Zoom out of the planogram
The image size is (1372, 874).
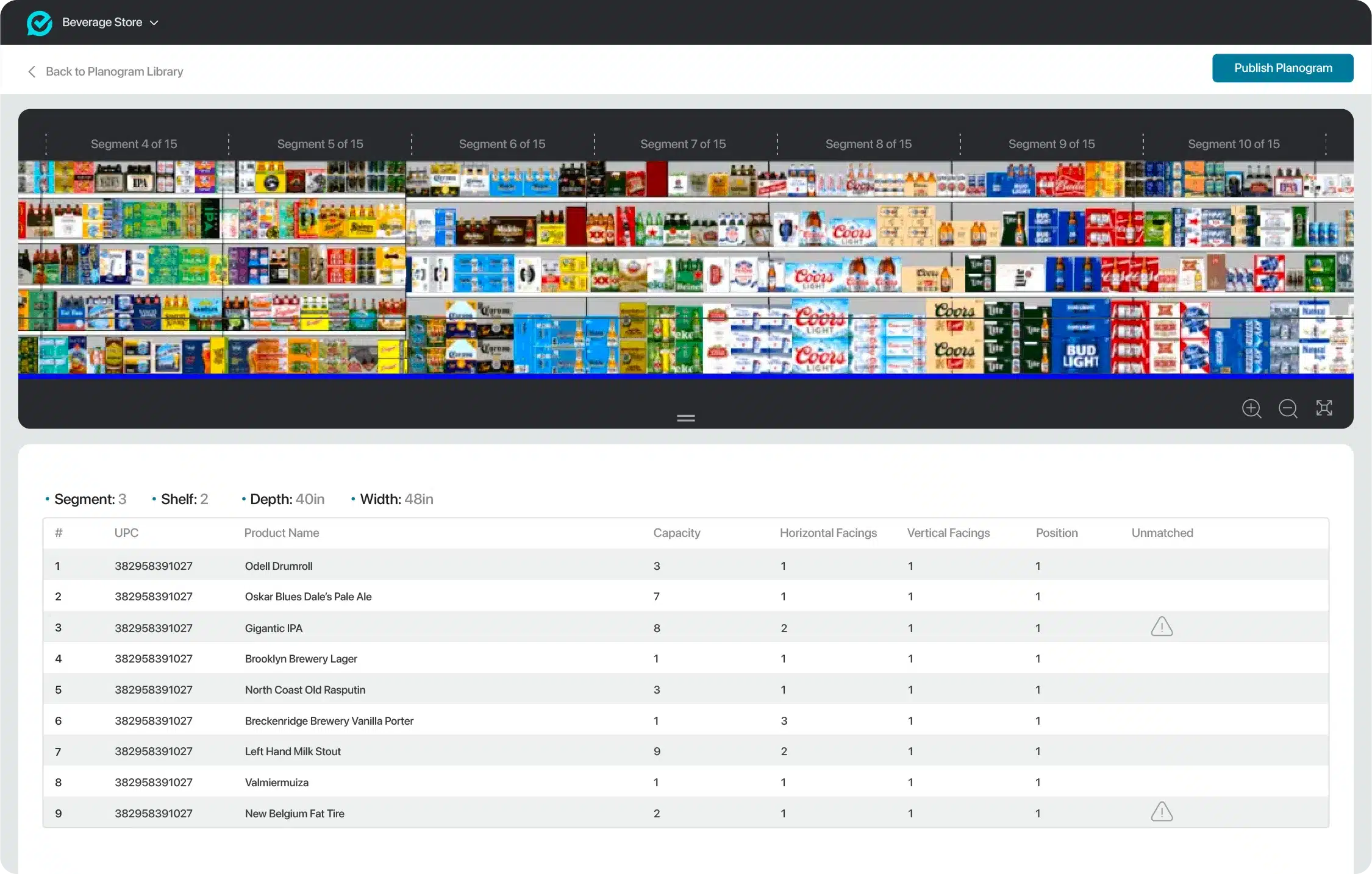[x=1288, y=408]
